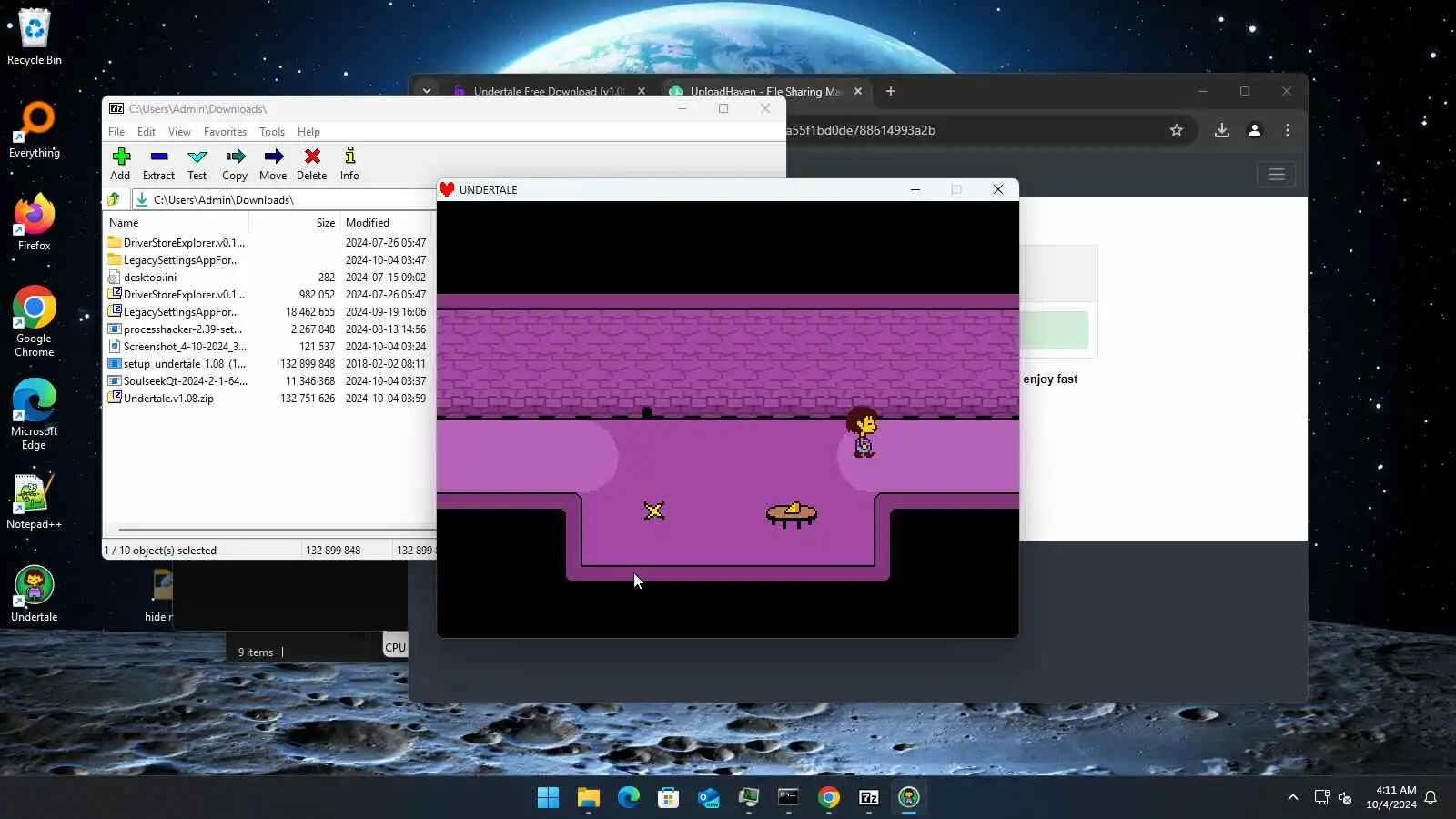Viewport: 1456px width, 819px height.
Task: Open Recycle Bin on desktop
Action: tap(35, 36)
